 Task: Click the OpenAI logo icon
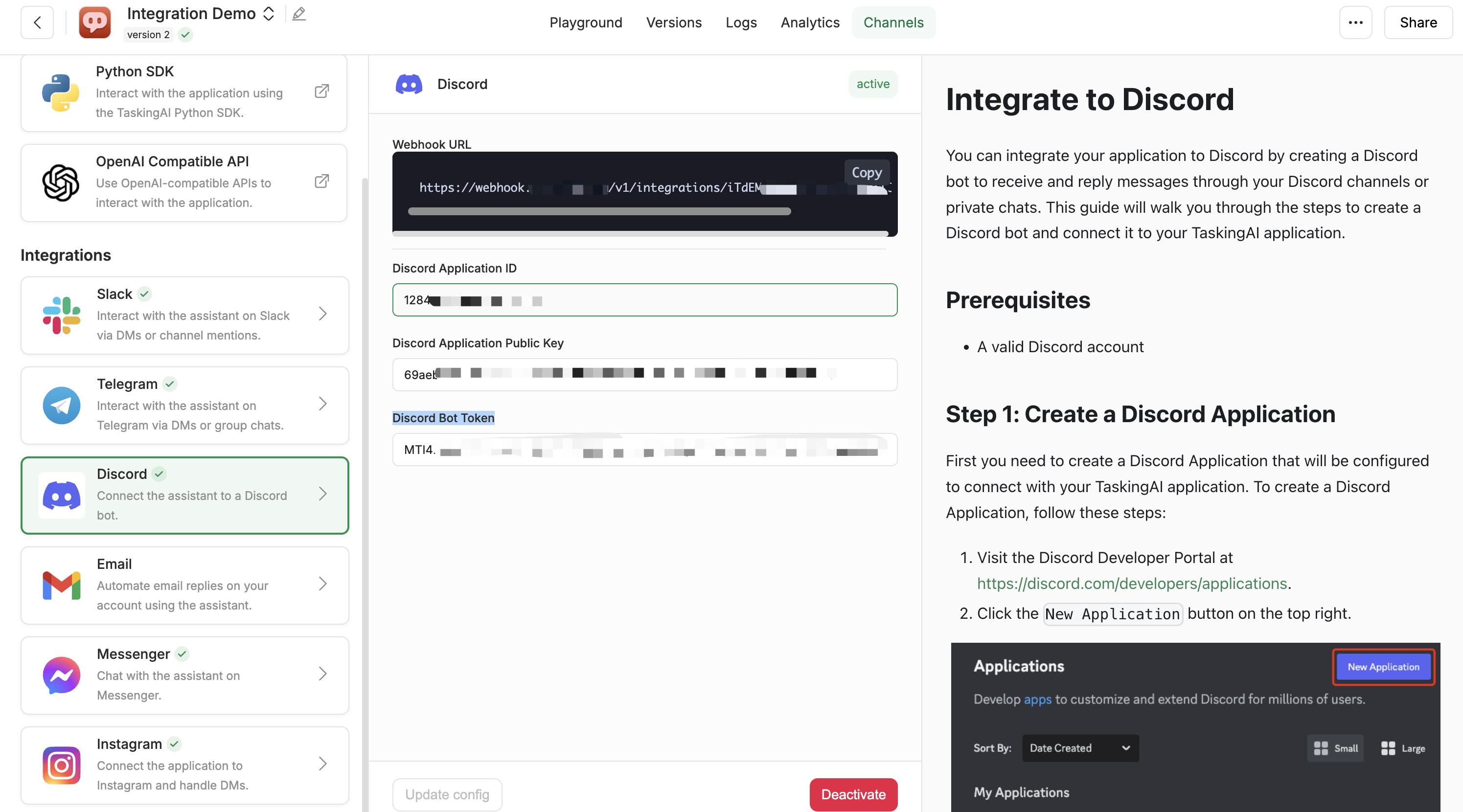click(x=61, y=182)
